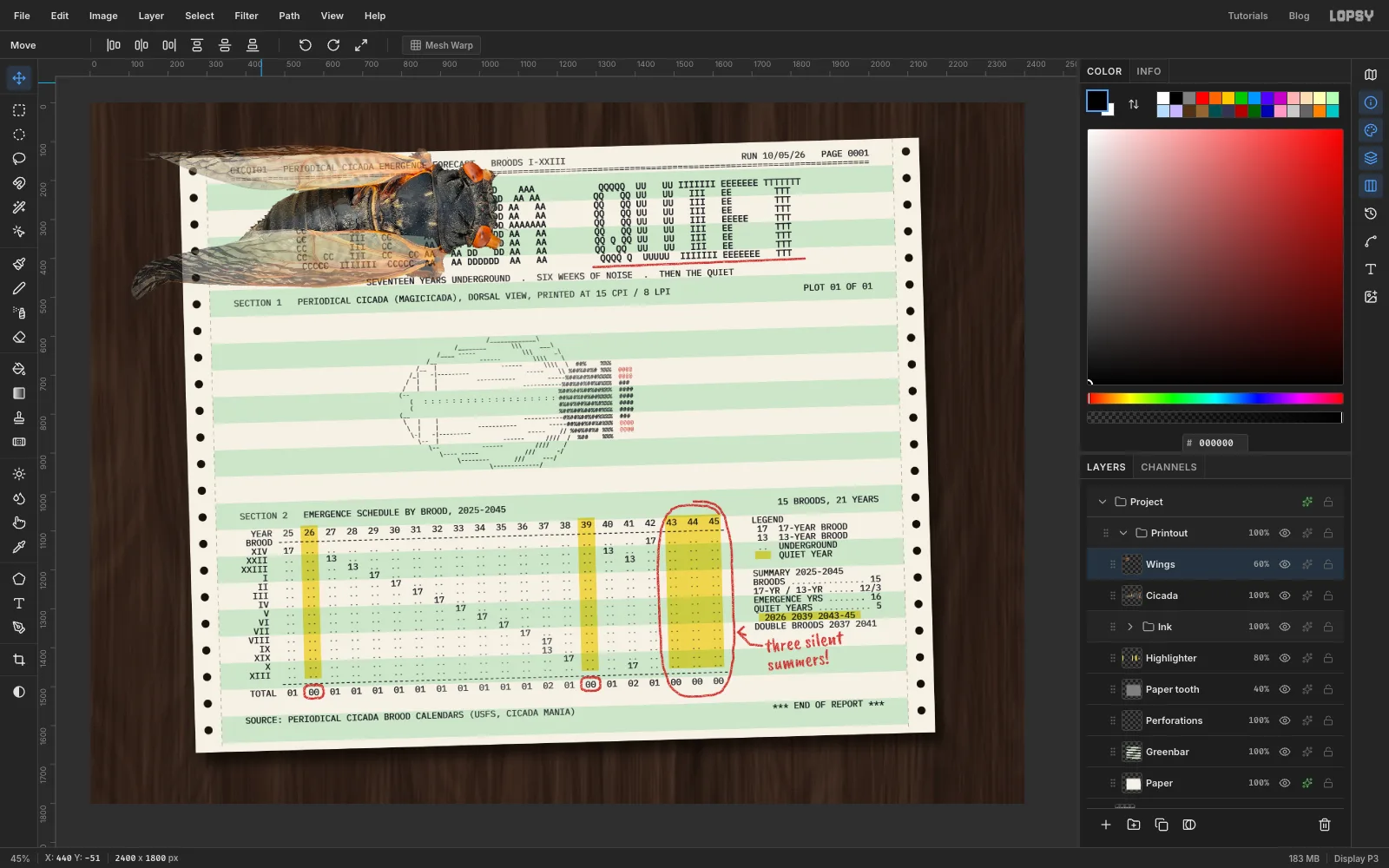Select the Move tool in toolbox
The width and height of the screenshot is (1389, 868).
pos(19,78)
